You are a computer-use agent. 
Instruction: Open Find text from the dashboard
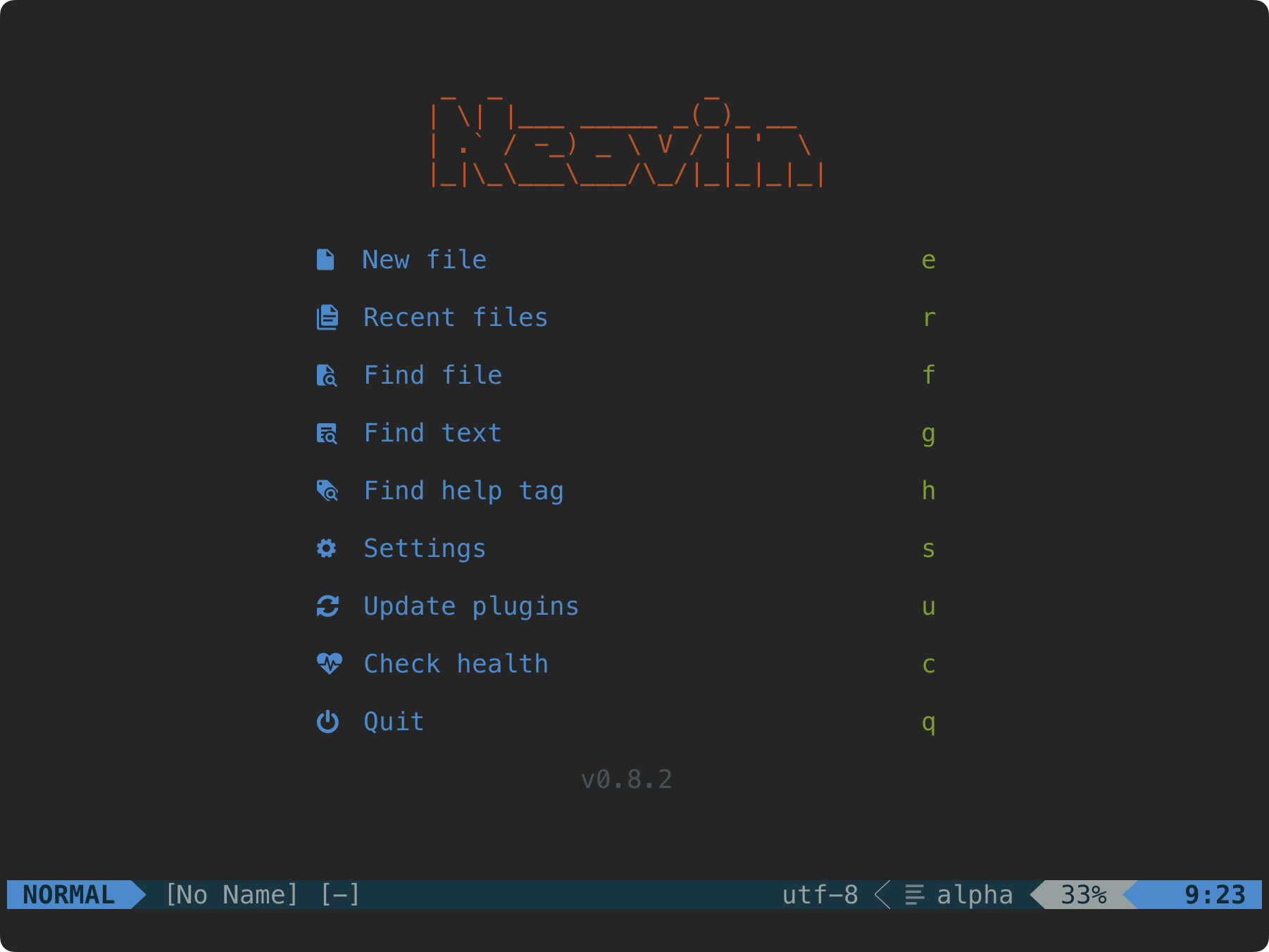click(432, 433)
